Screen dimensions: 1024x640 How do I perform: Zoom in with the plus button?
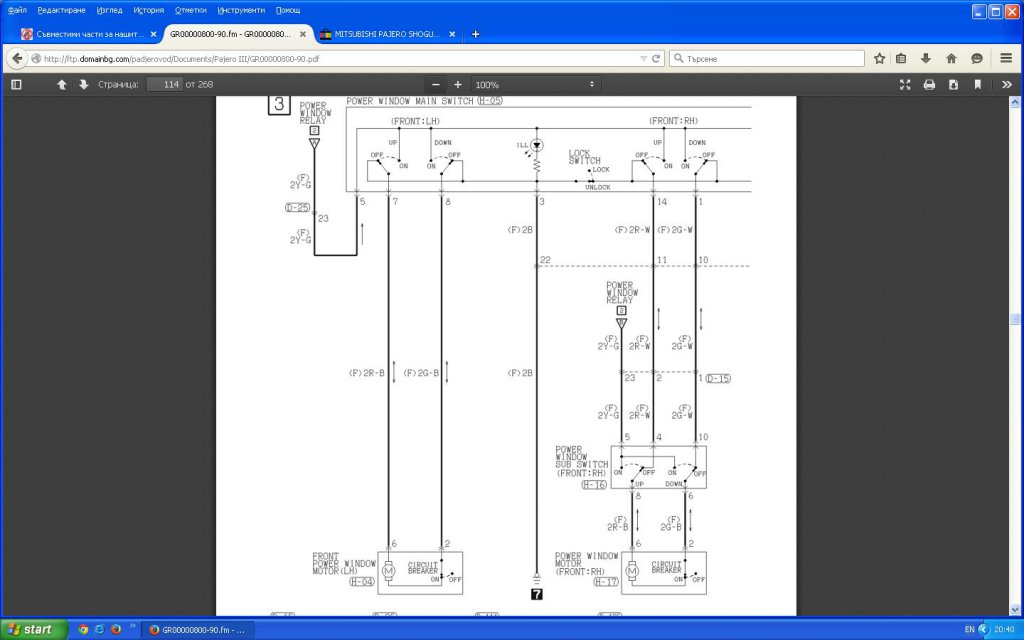(458, 84)
